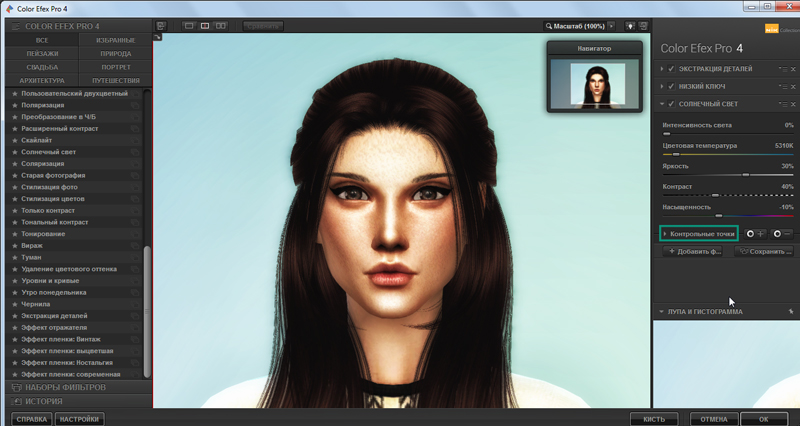Open presets icon for Старая фотография filter

(x=135, y=176)
